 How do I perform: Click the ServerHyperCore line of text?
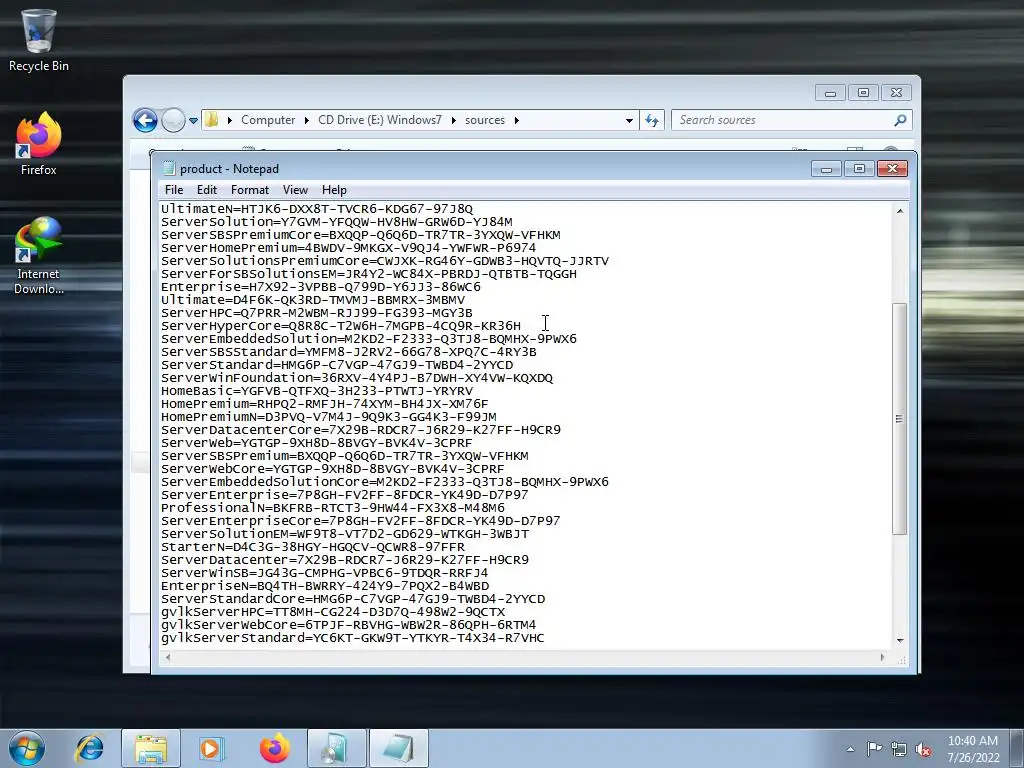[x=341, y=326]
